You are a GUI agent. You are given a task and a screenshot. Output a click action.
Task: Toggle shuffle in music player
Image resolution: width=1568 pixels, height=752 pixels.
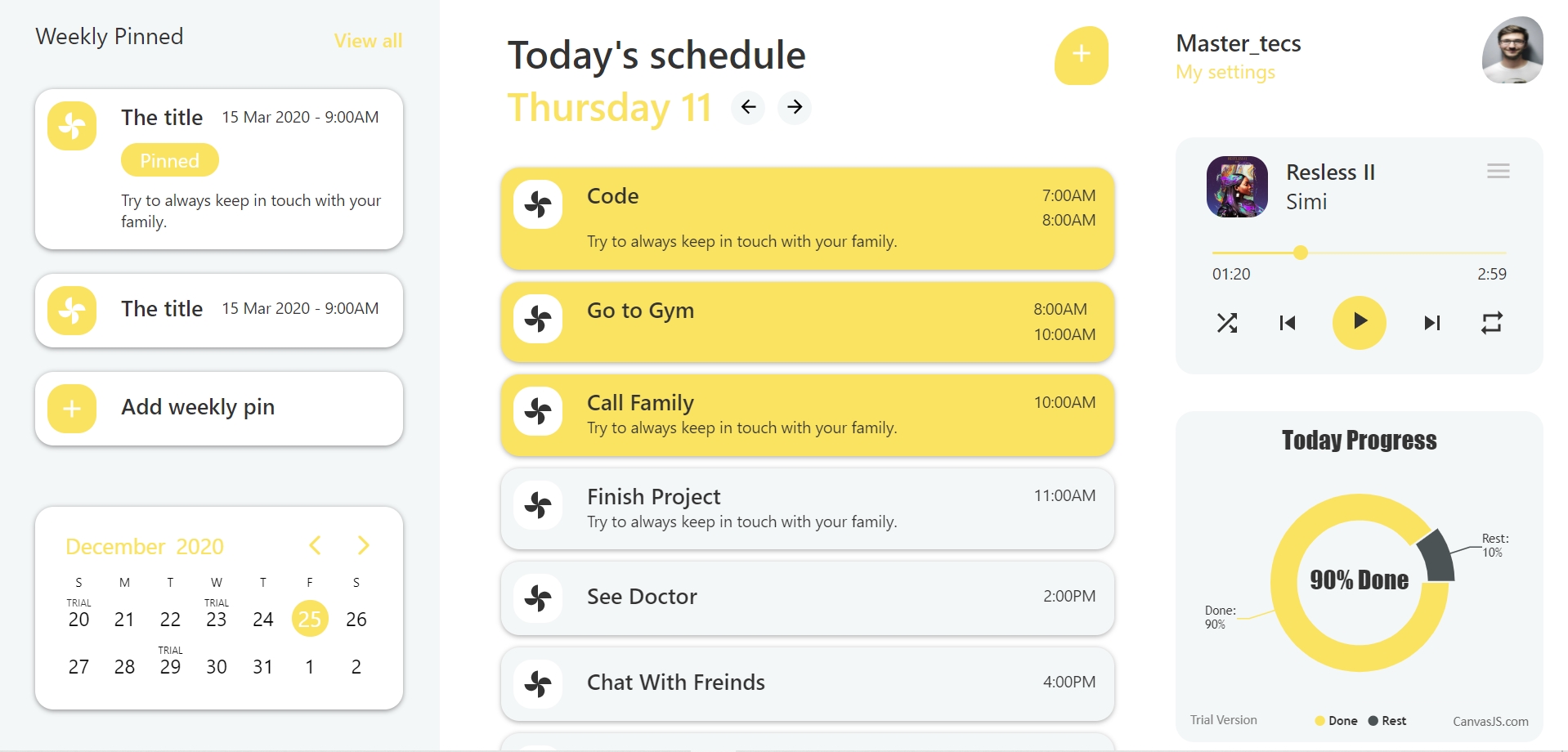pyautogui.click(x=1226, y=323)
